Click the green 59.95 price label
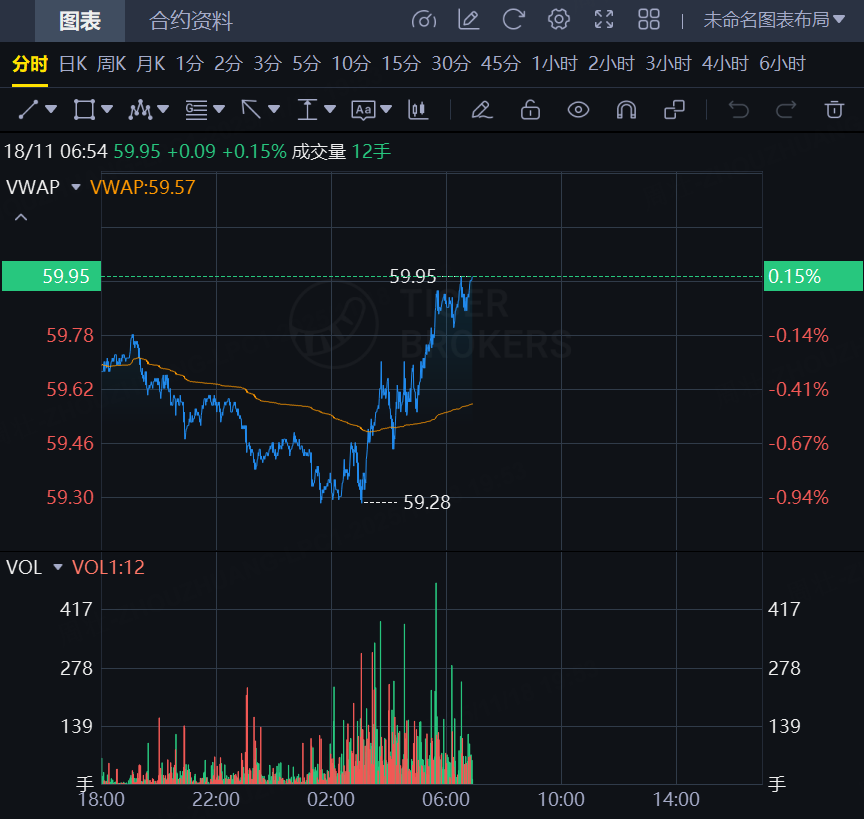 tap(52, 276)
